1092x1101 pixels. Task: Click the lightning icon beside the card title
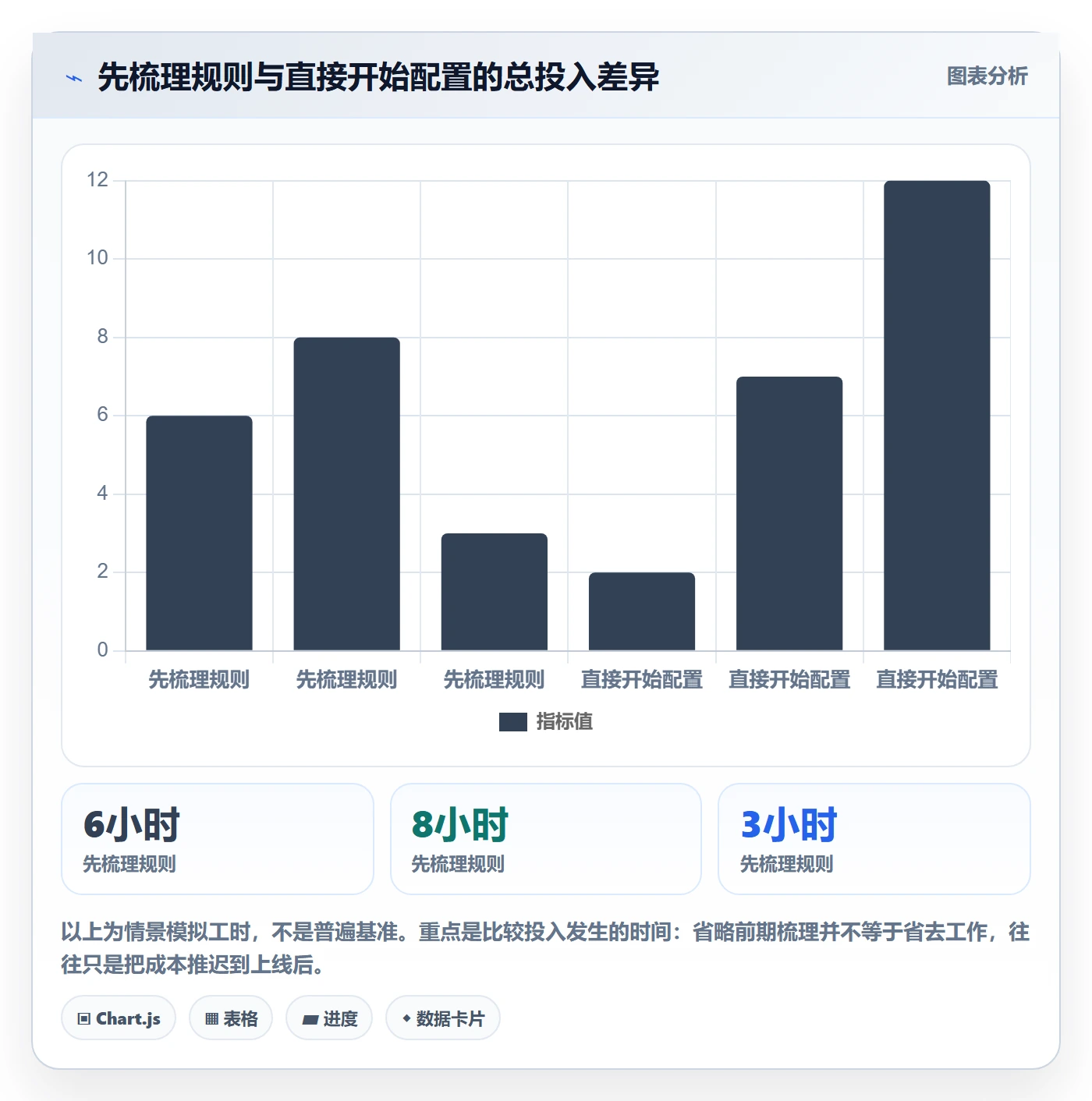coord(74,78)
